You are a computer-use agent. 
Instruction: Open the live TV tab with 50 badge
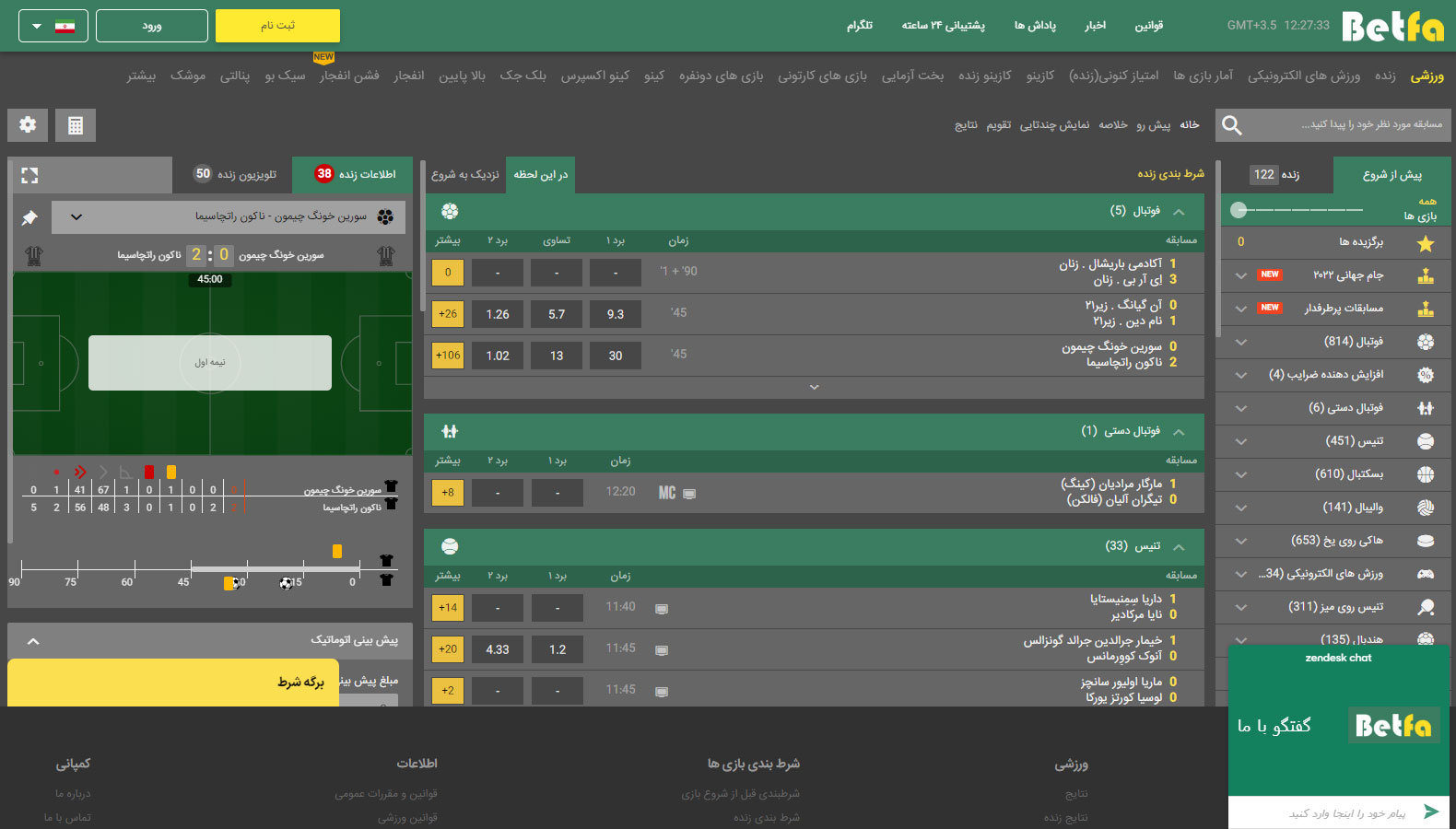[234, 174]
